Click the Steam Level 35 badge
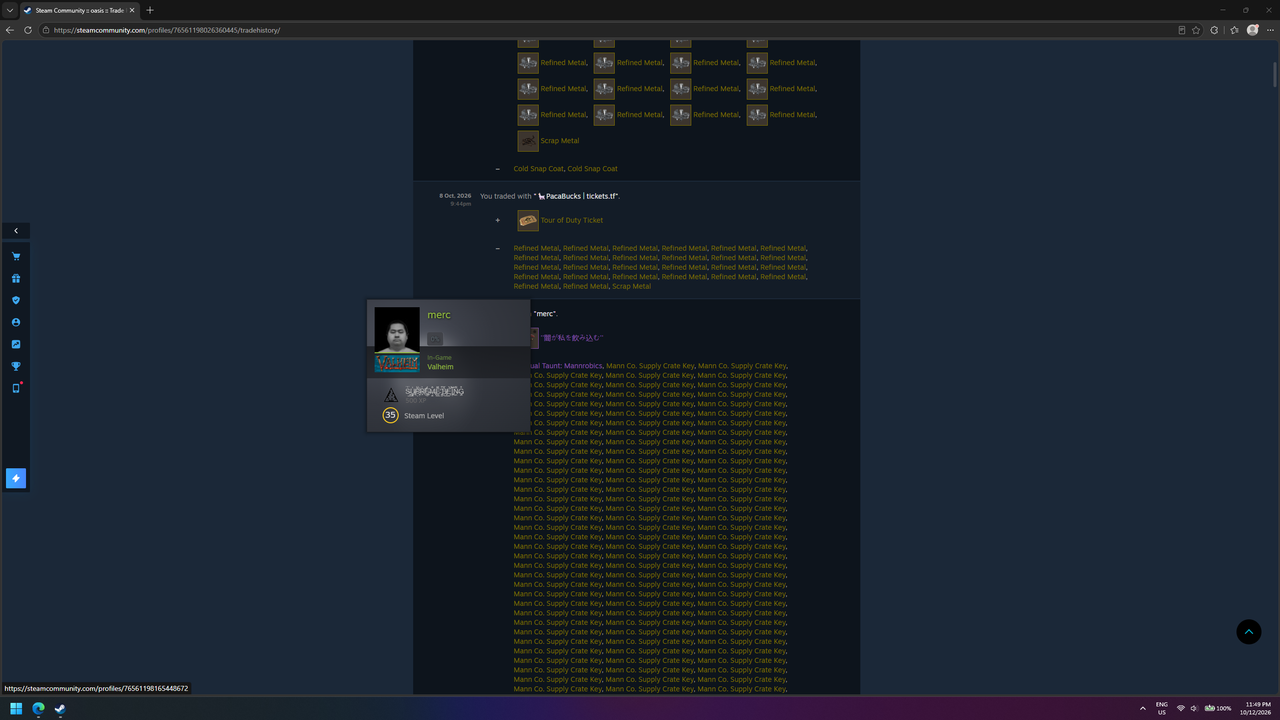Image resolution: width=1280 pixels, height=720 pixels. (x=391, y=415)
